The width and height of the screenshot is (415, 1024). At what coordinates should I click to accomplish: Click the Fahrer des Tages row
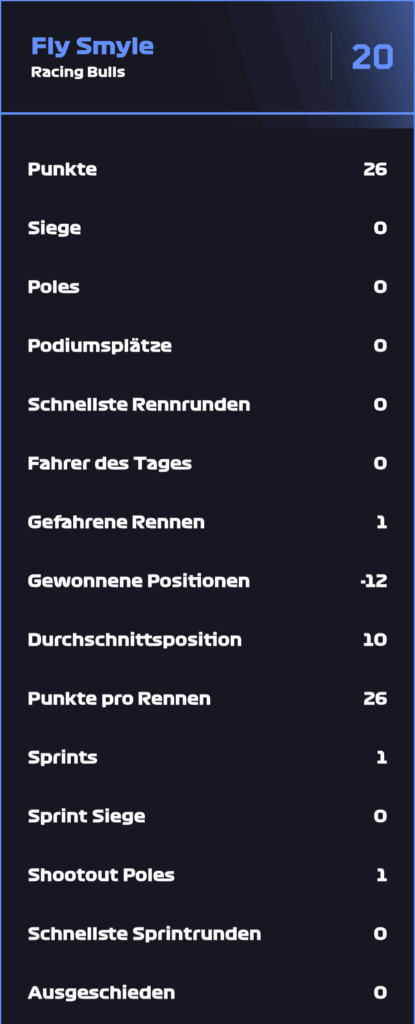(x=207, y=463)
